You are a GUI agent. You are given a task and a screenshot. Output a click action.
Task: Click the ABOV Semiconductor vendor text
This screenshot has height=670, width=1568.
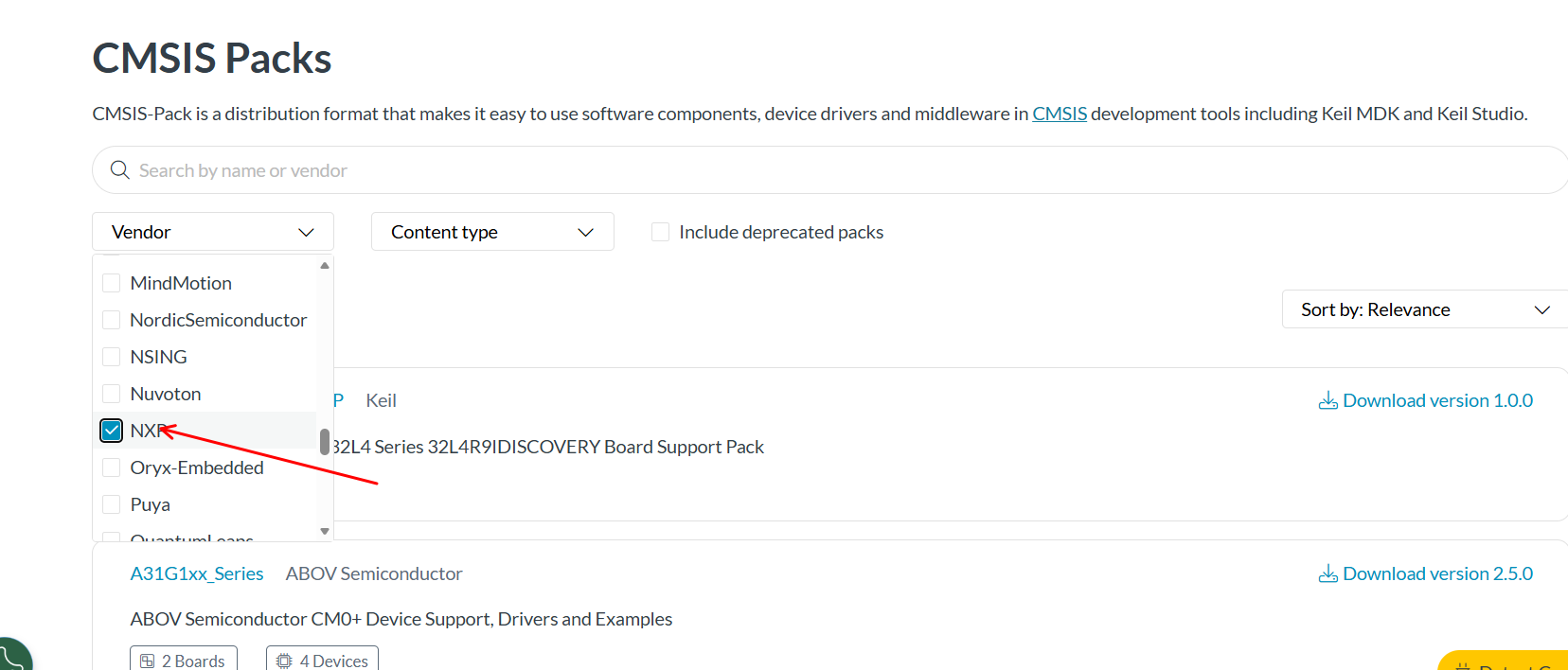pyautogui.click(x=374, y=573)
